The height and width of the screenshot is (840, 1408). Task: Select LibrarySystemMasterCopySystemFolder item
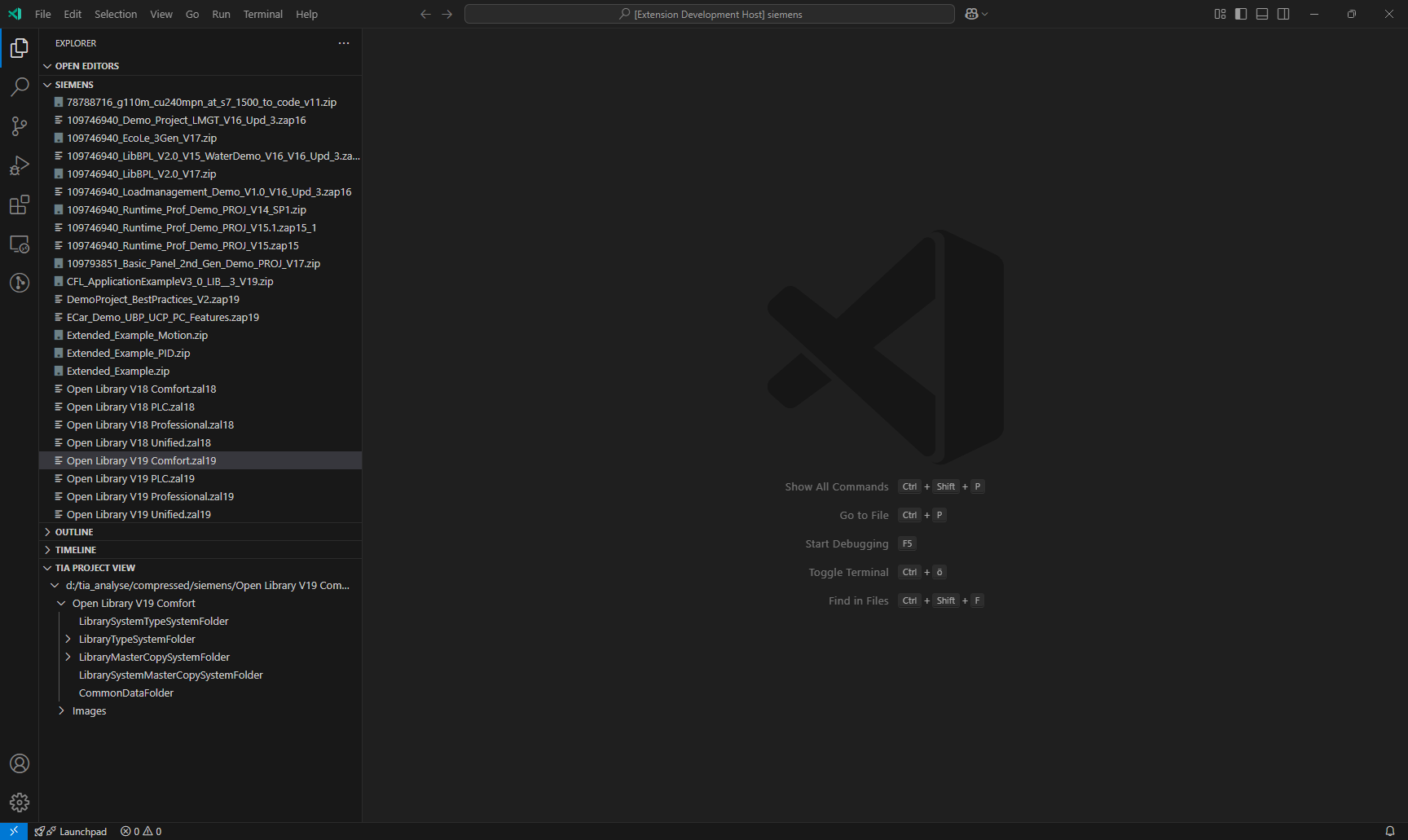coord(200,675)
